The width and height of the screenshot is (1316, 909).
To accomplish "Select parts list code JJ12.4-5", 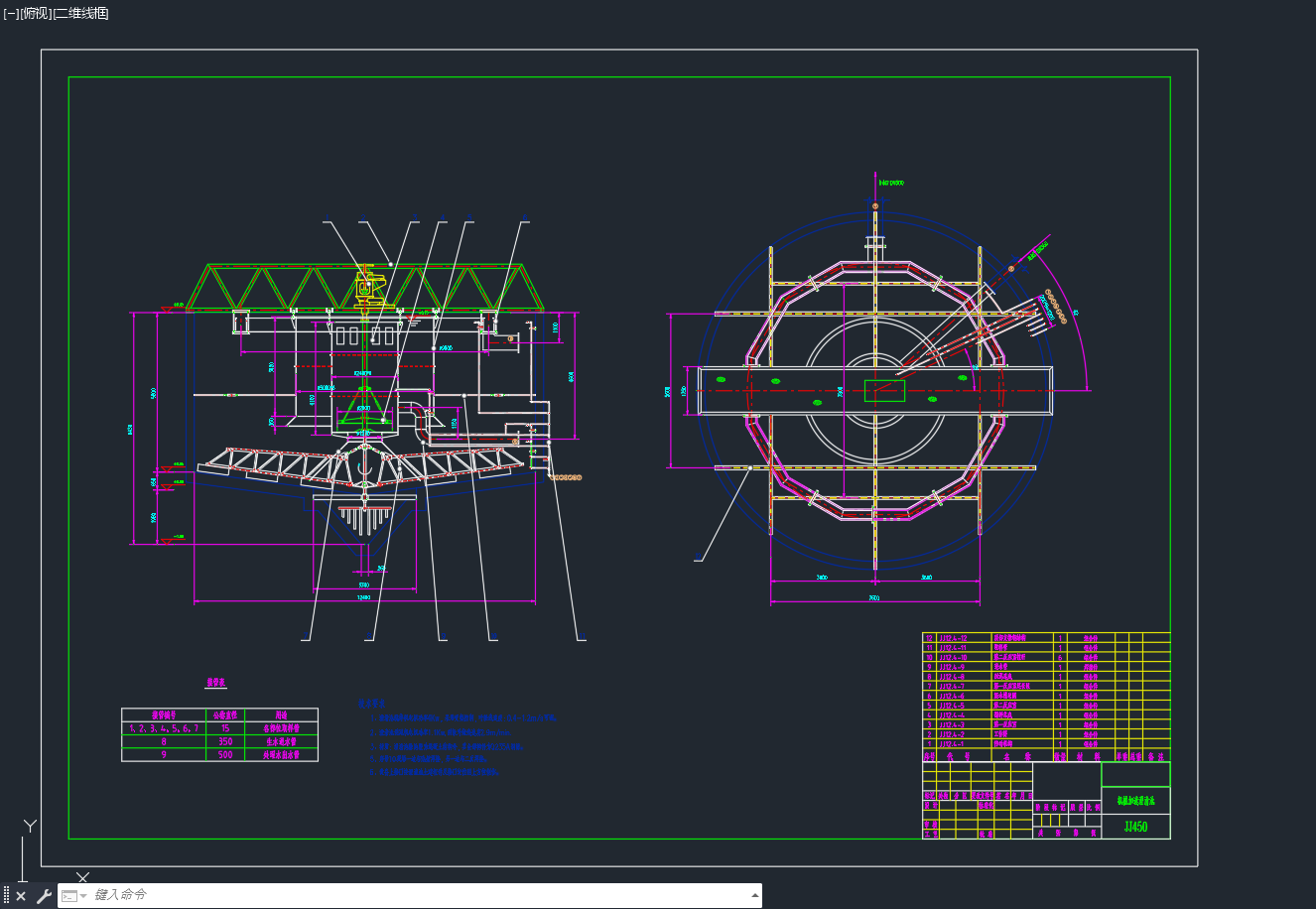I will [x=951, y=706].
